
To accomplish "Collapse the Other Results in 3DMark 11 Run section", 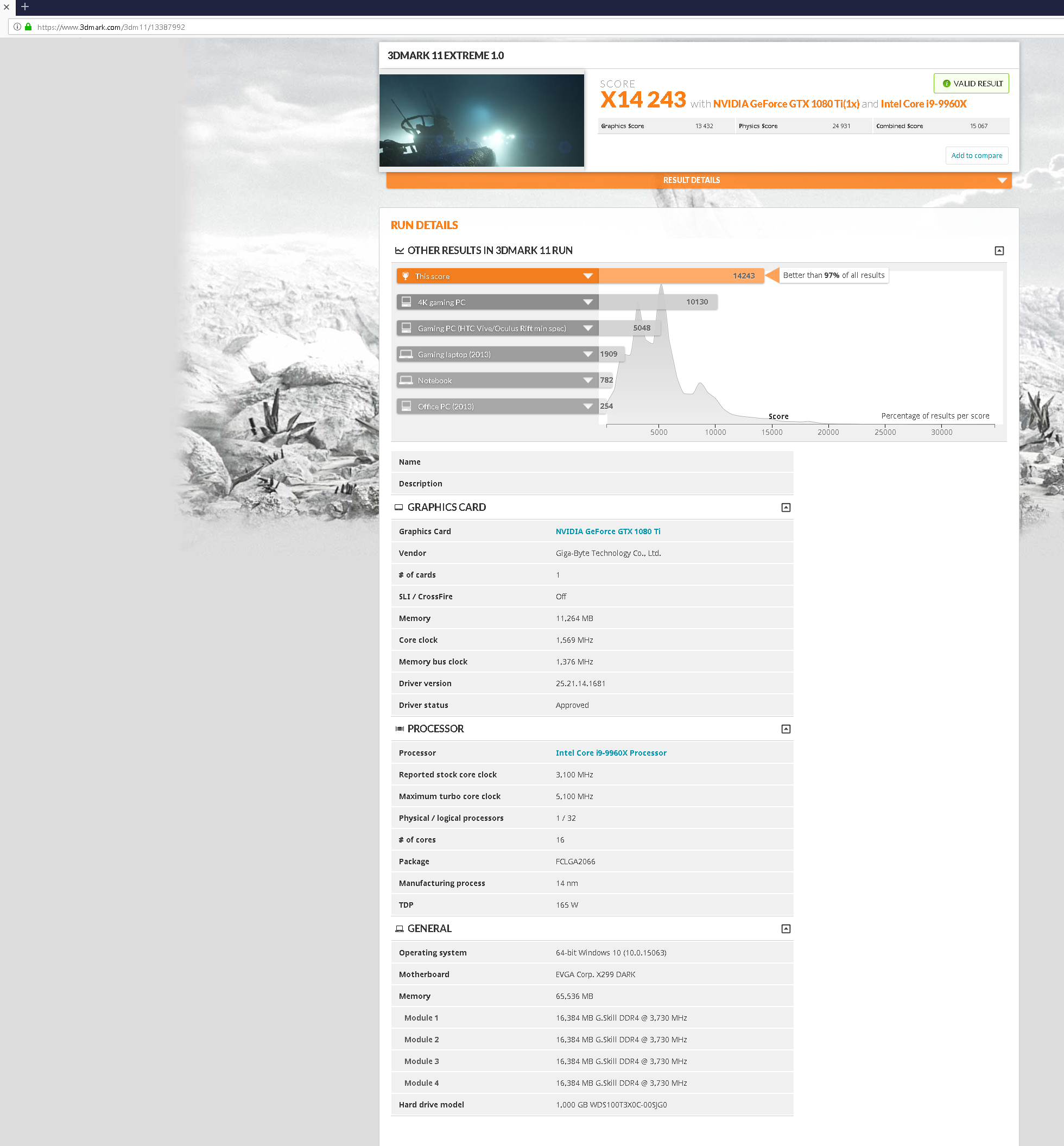I will click(x=999, y=250).
